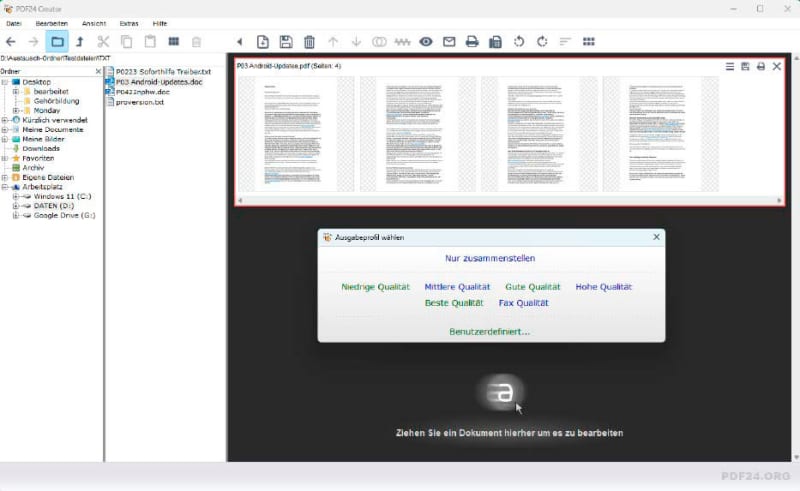This screenshot has height=491, width=800.
Task: Click the join documents overlapping circles icon
Action: pos(379,42)
